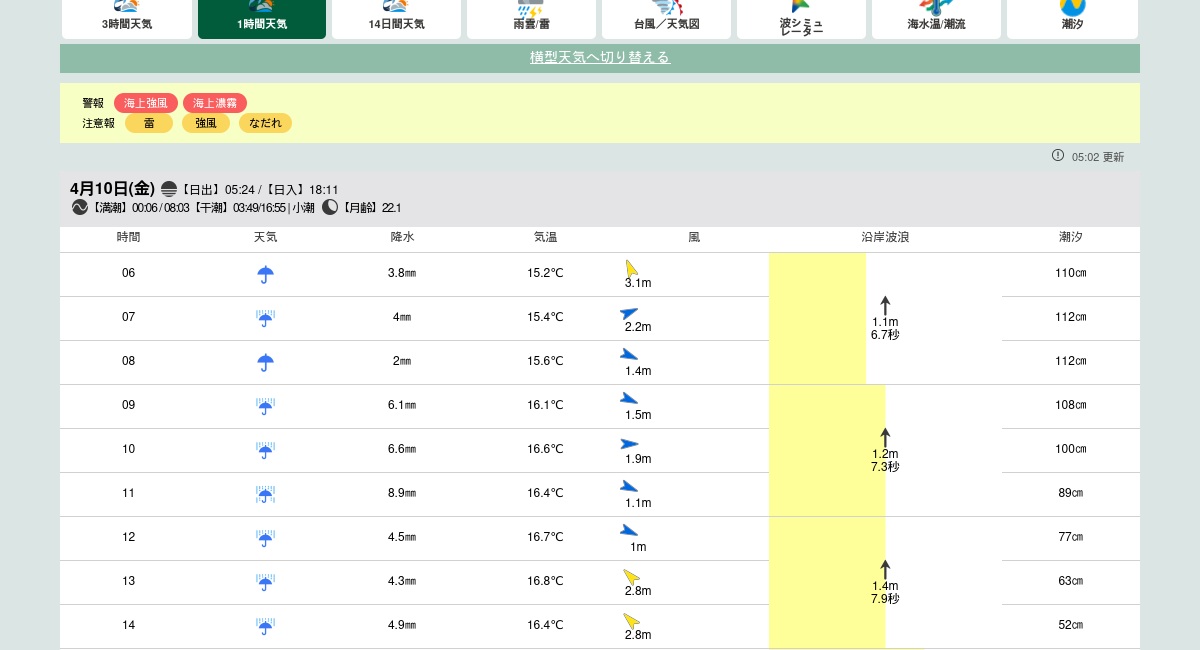Click the umbrella icon at 06
The height and width of the screenshot is (650, 1200).
265,274
